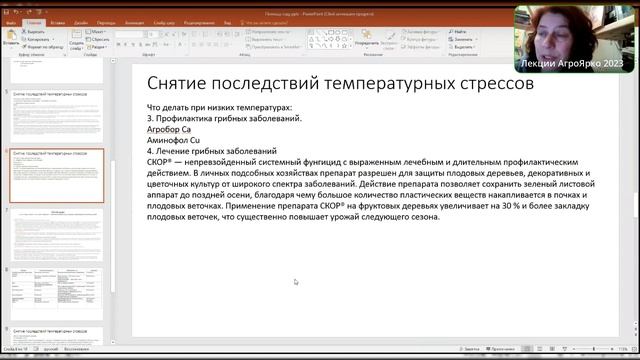Image resolution: width=640 pixels, height=360 pixels.
Task: Select slide 8 thumbnail with table
Action: pos(57,294)
